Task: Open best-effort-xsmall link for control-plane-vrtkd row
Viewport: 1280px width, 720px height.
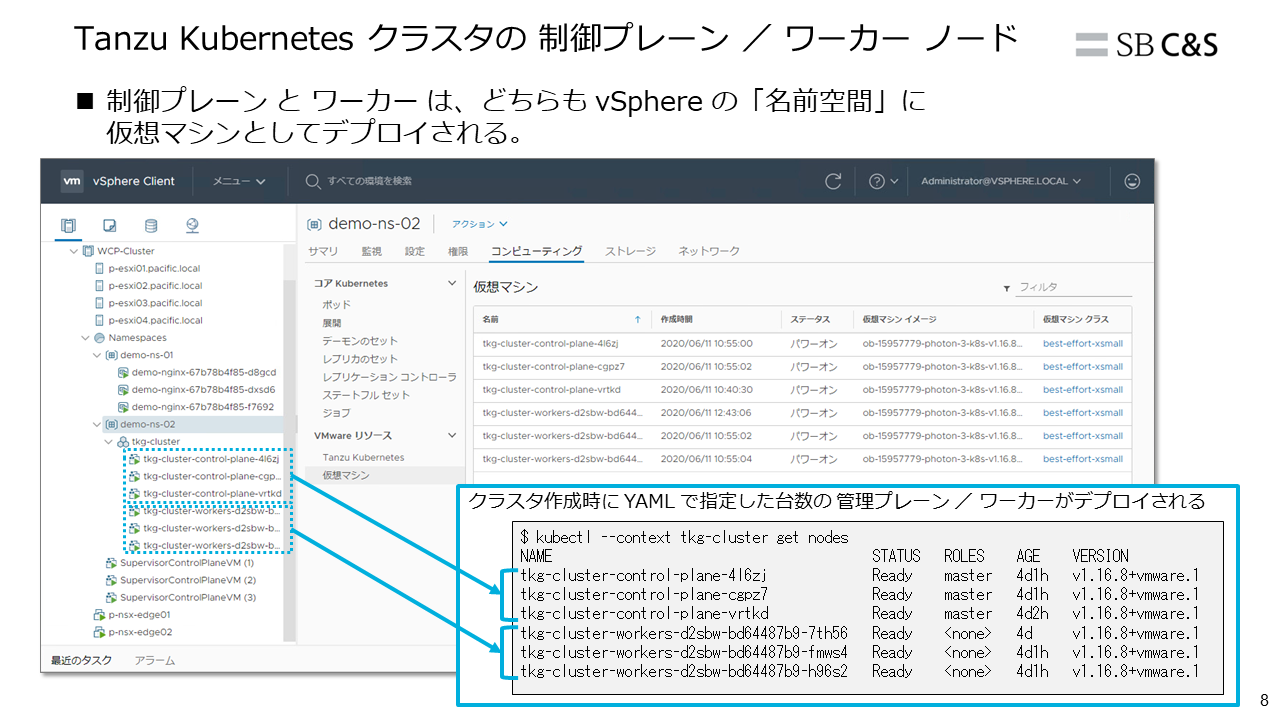Action: [x=1083, y=389]
